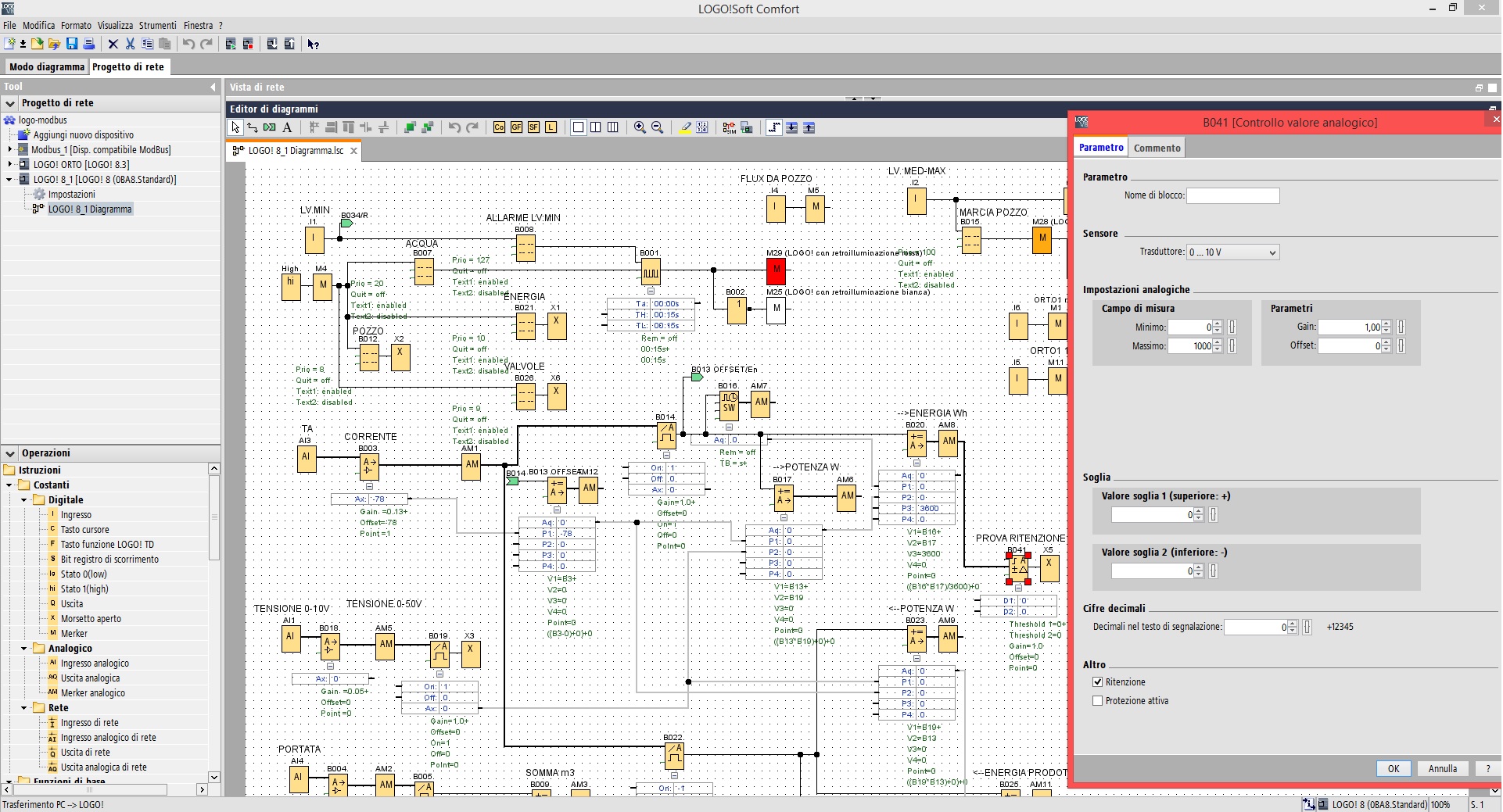Click the Save floppy disk icon
1503x812 pixels.
click(x=72, y=44)
